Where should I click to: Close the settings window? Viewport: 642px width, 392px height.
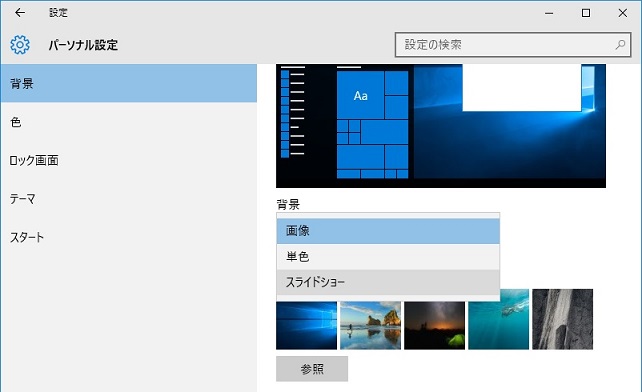622,13
